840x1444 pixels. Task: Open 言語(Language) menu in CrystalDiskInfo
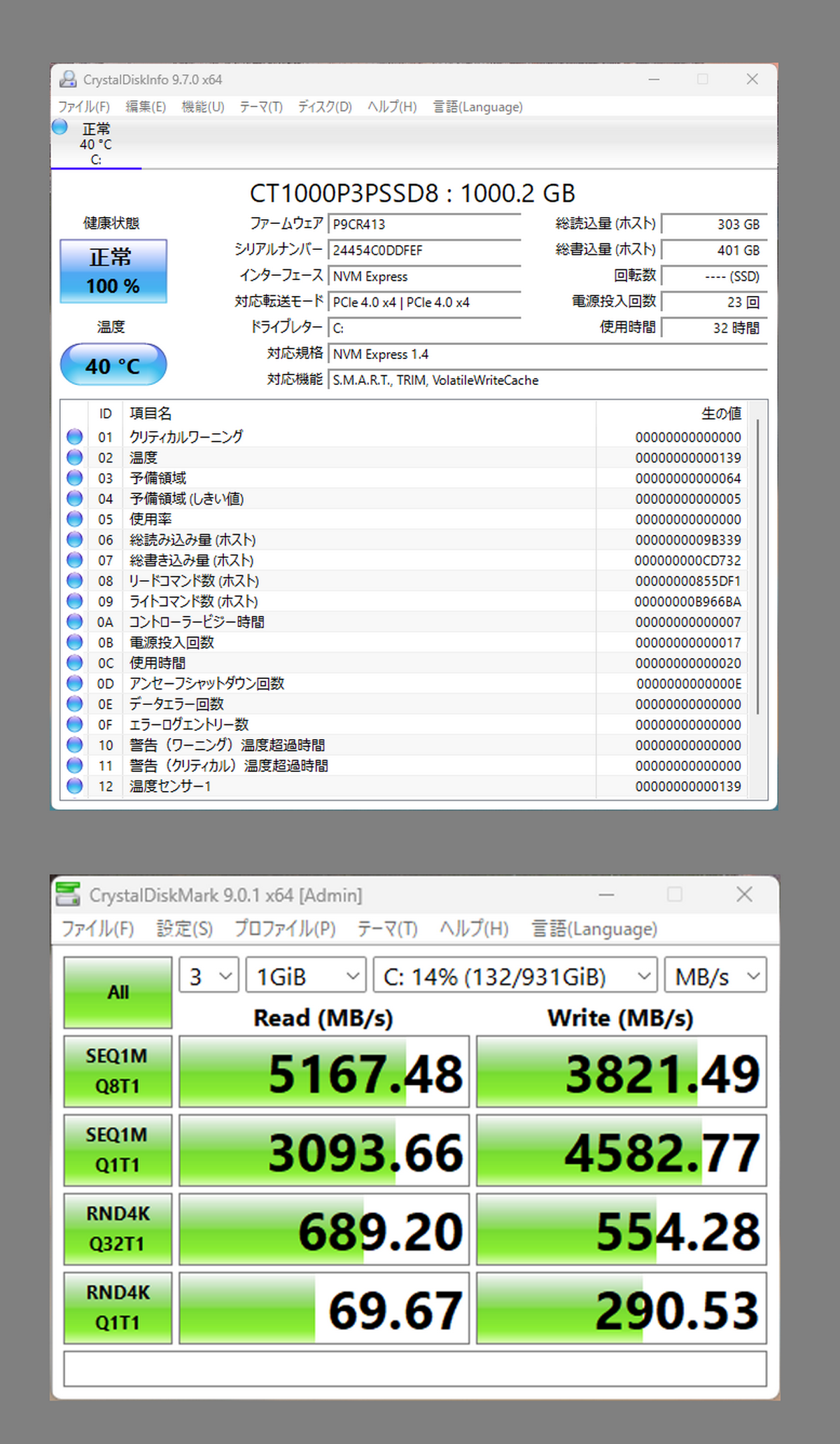[478, 106]
